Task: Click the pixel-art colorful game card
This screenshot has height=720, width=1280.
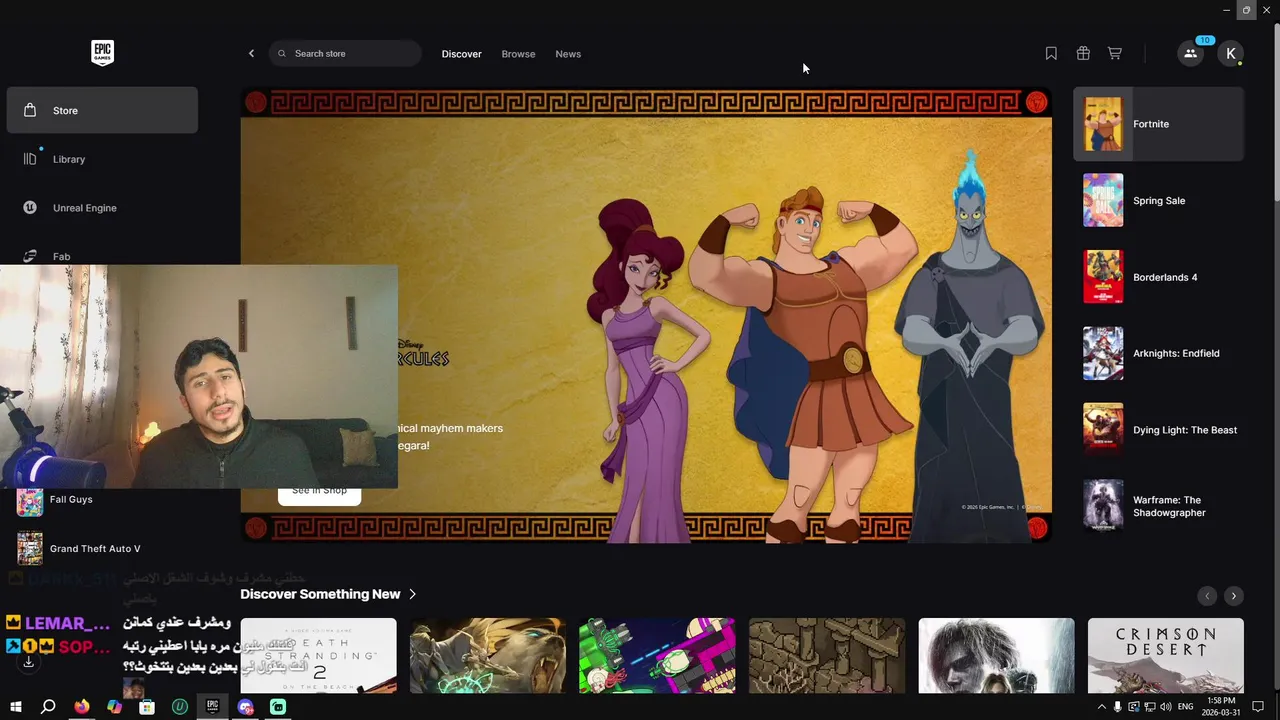Action: [657, 655]
